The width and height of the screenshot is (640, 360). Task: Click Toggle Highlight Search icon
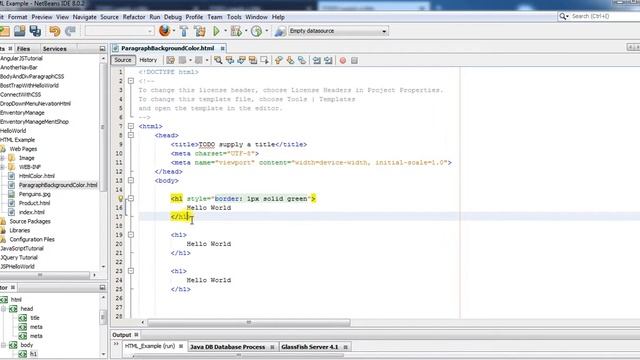[x=253, y=60]
